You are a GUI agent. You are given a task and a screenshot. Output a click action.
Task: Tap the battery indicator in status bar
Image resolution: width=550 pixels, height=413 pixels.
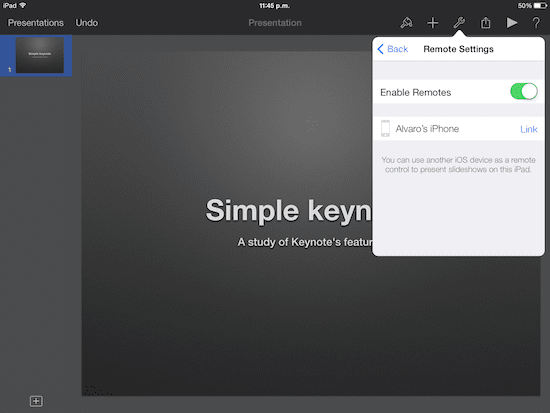click(540, 6)
